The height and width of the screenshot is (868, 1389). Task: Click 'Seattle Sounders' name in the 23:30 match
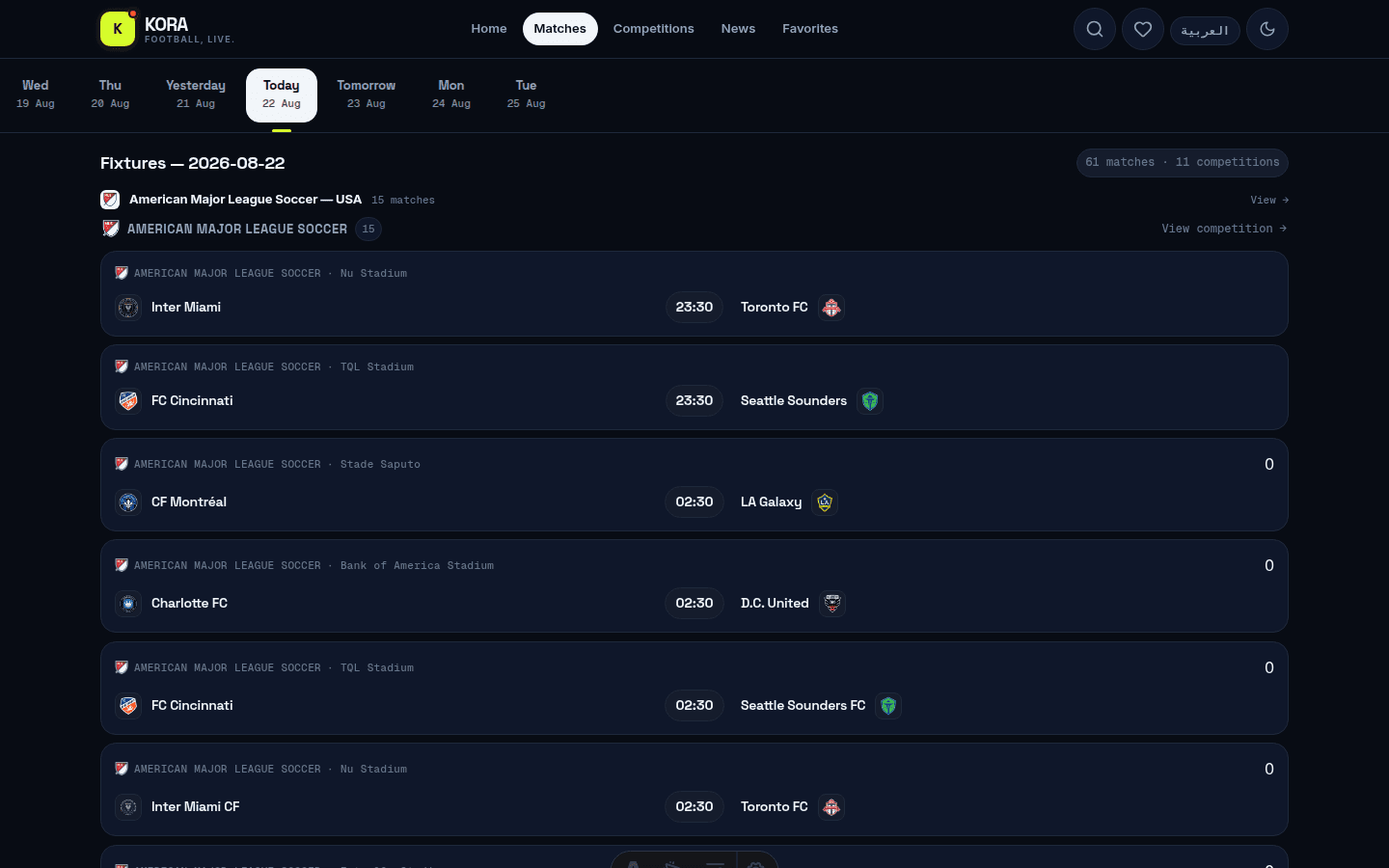pyautogui.click(x=794, y=401)
